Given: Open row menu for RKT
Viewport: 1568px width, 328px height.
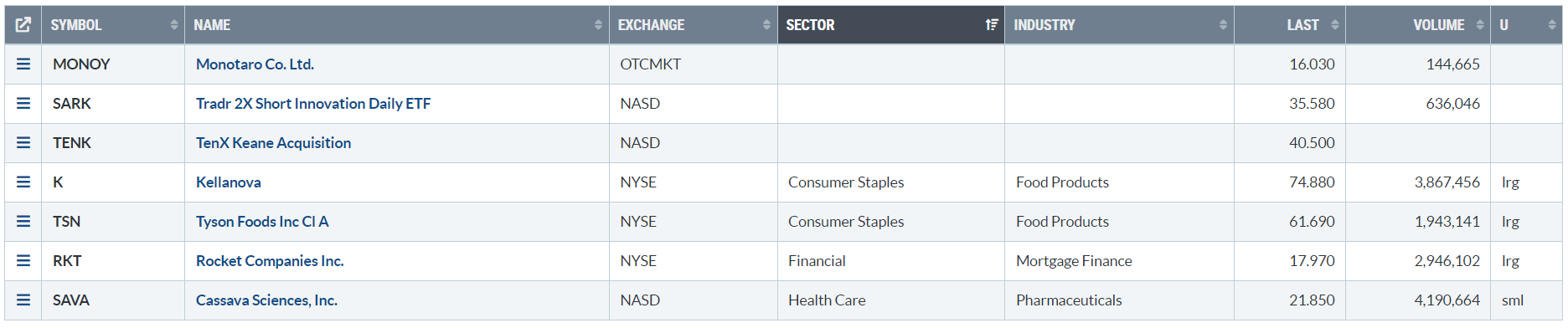Looking at the screenshot, I should coord(23,261).
